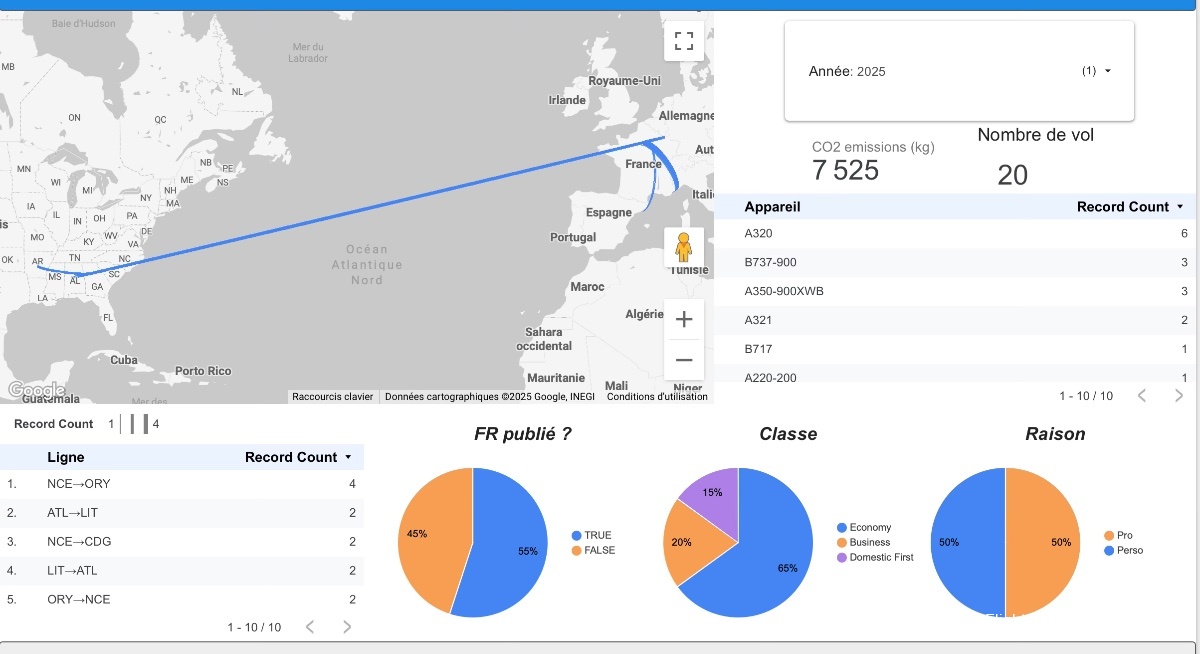Click the Appareil column header
The image size is (1200, 654).
point(772,207)
